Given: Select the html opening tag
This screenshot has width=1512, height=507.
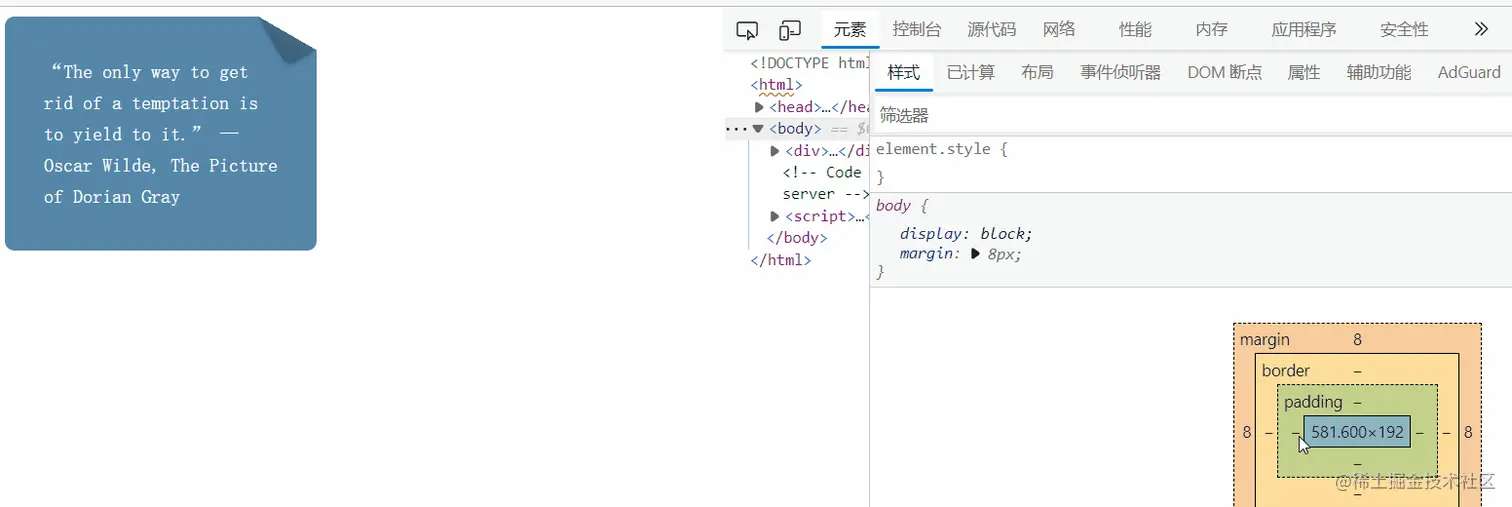Looking at the screenshot, I should (777, 85).
